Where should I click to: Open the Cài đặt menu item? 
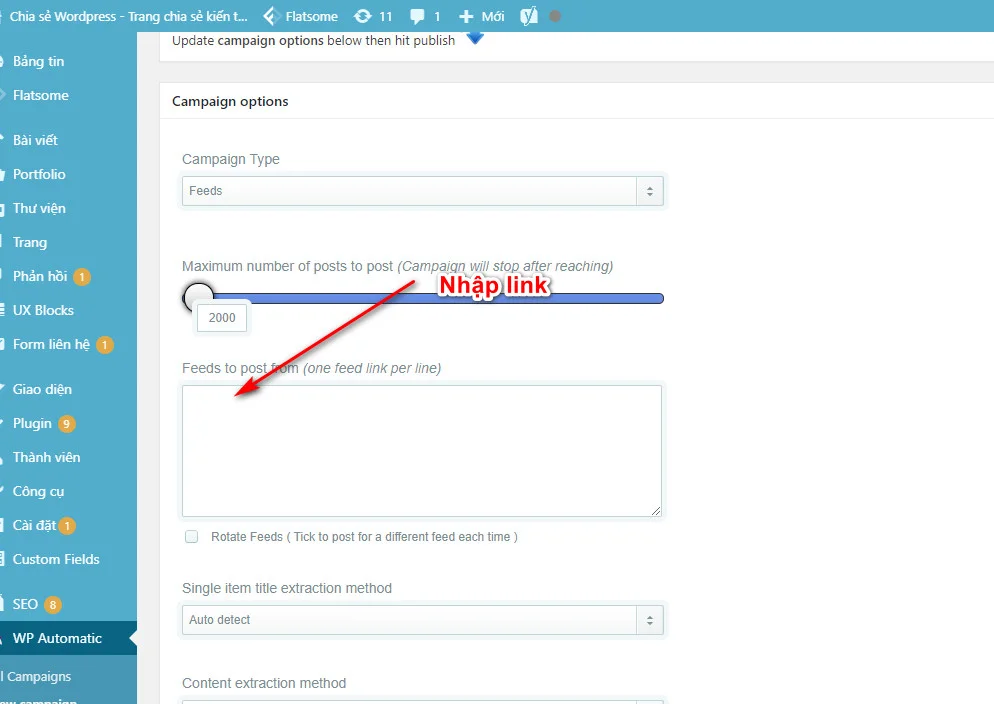click(x=33, y=525)
